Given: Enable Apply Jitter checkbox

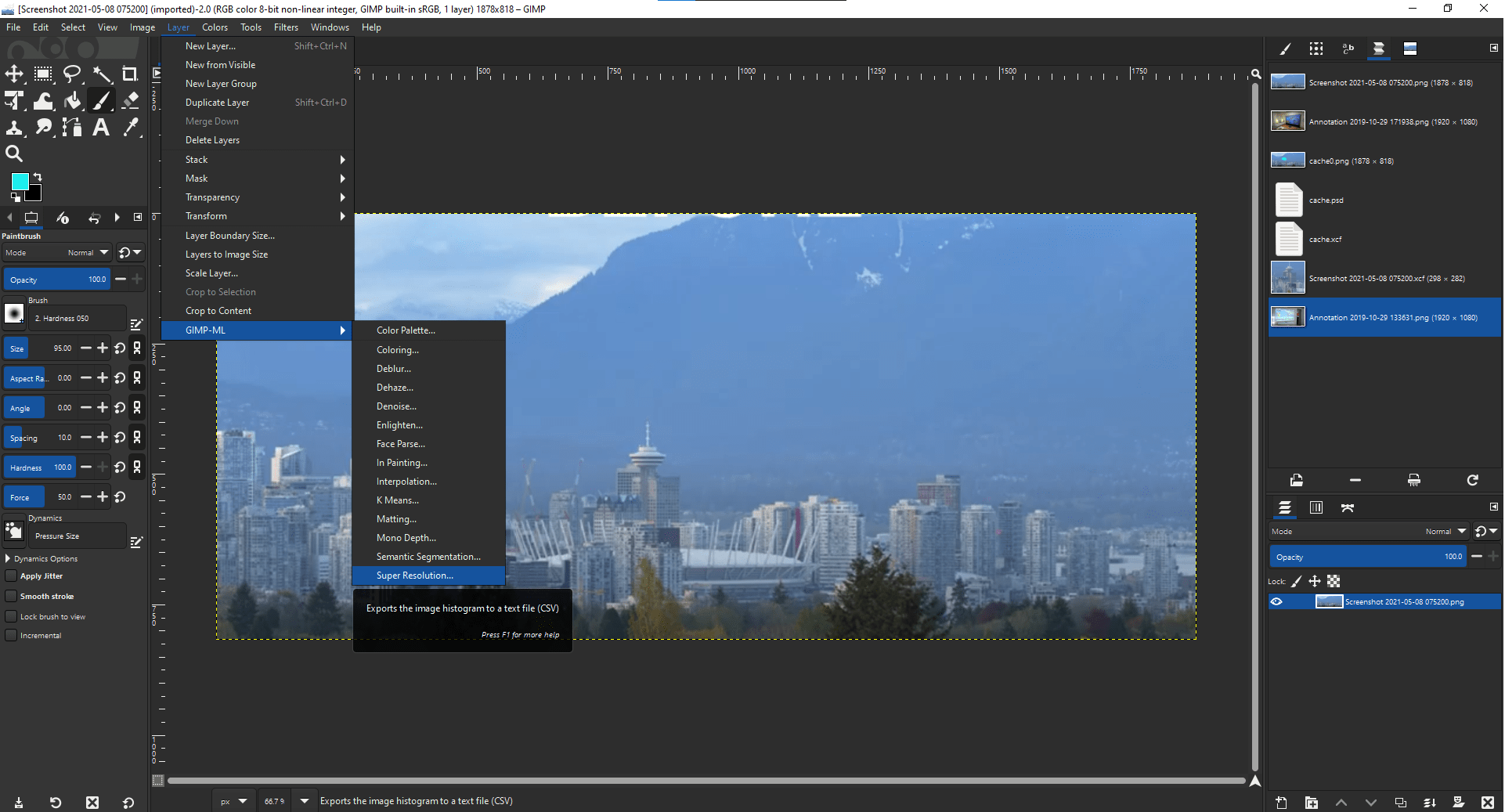Looking at the screenshot, I should click(x=11, y=576).
